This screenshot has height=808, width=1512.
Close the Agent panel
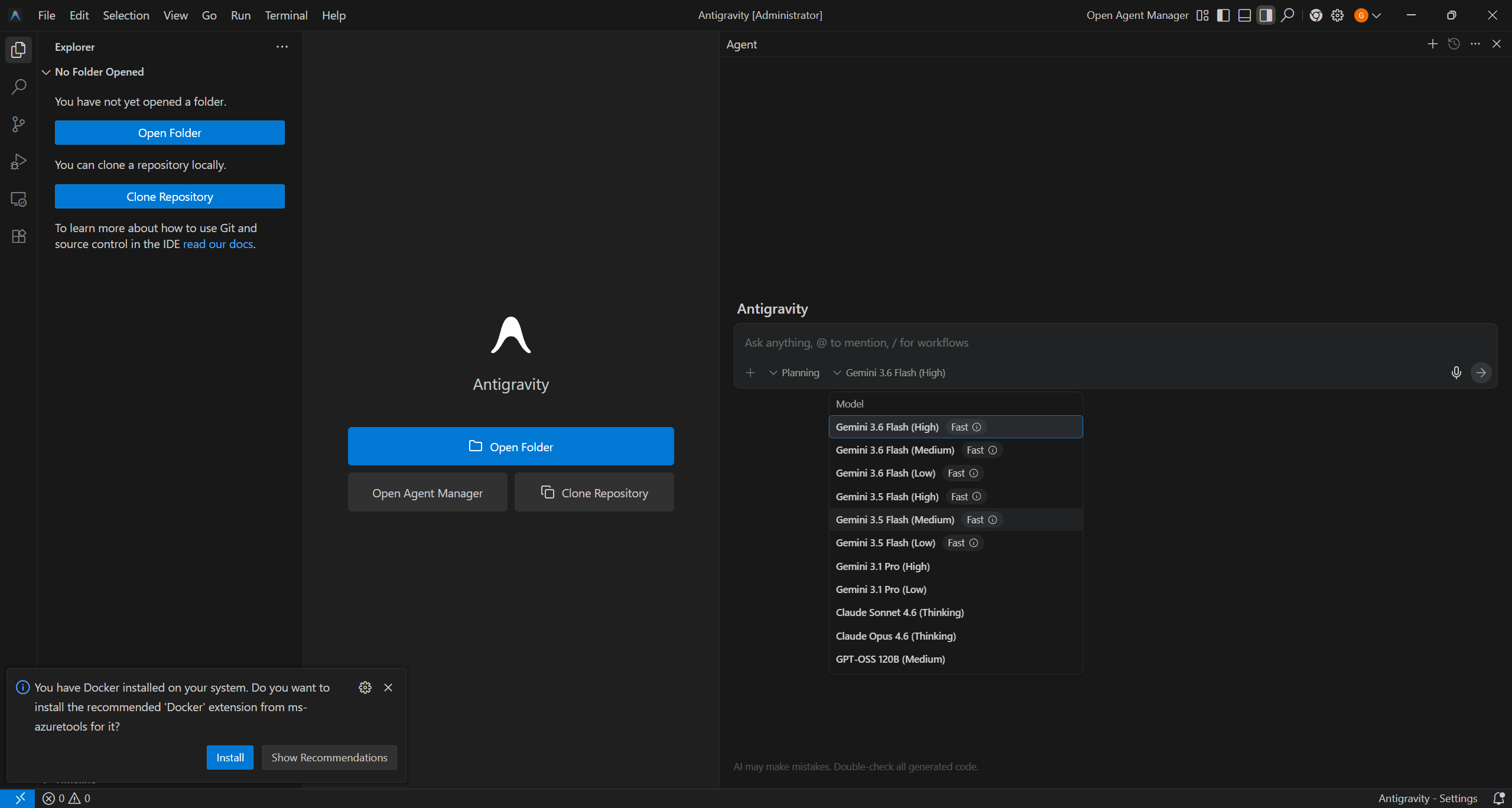pos(1497,44)
